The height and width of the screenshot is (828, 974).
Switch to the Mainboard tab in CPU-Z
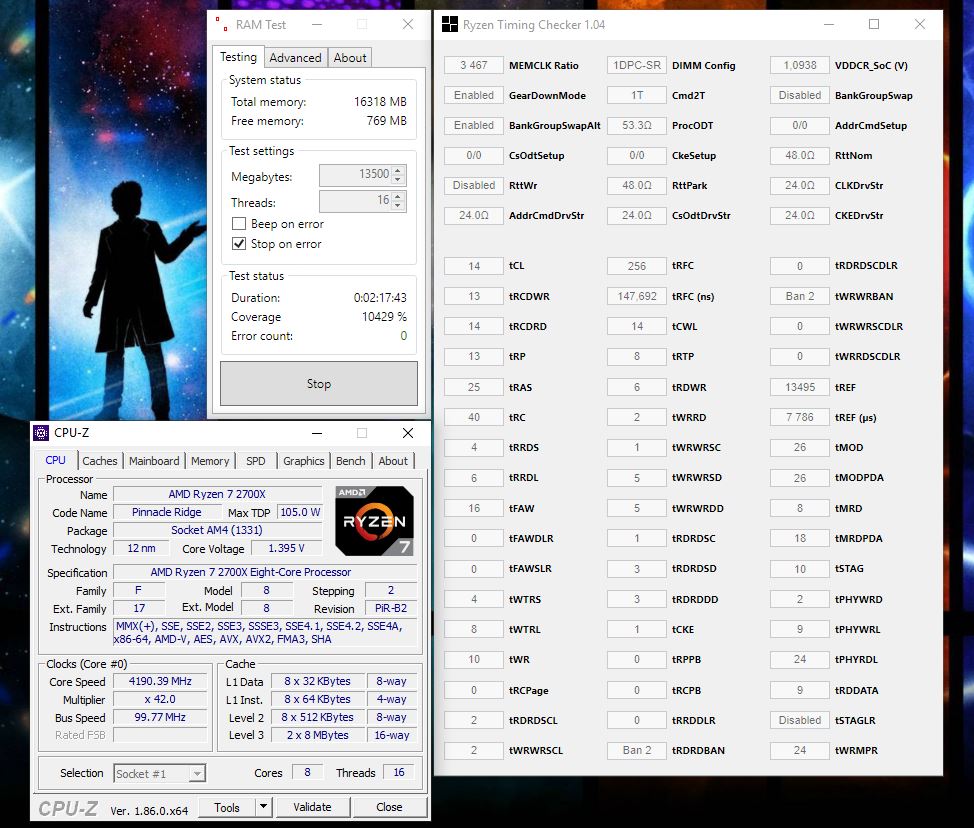(x=154, y=461)
